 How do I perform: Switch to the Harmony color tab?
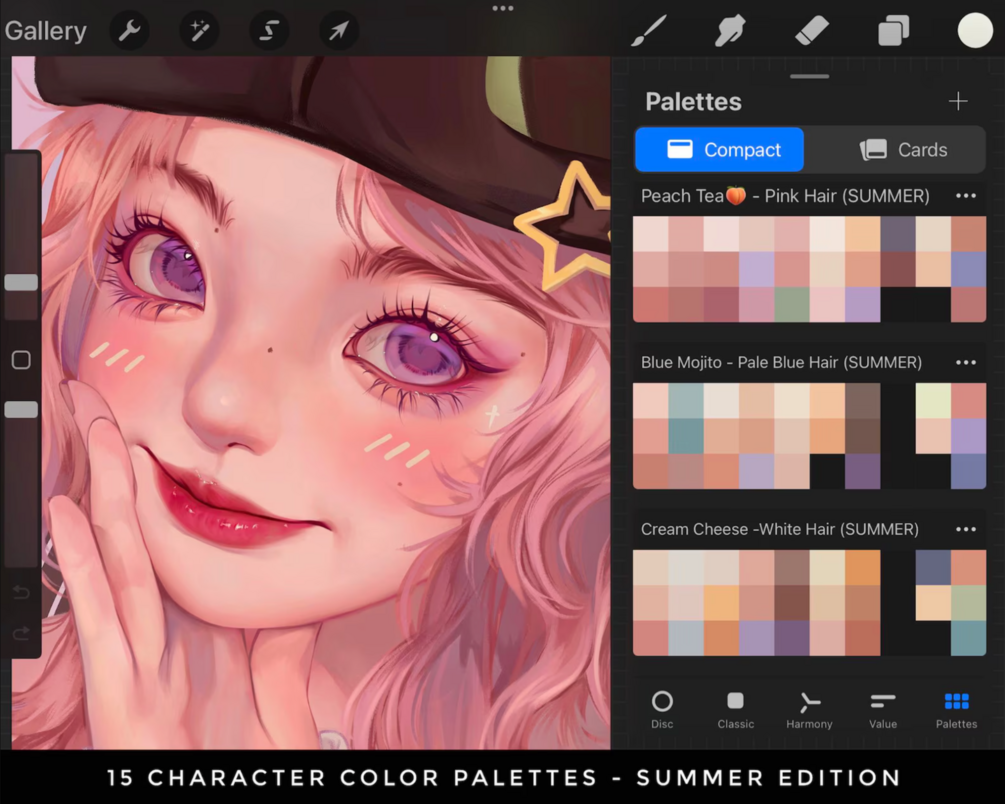[810, 710]
